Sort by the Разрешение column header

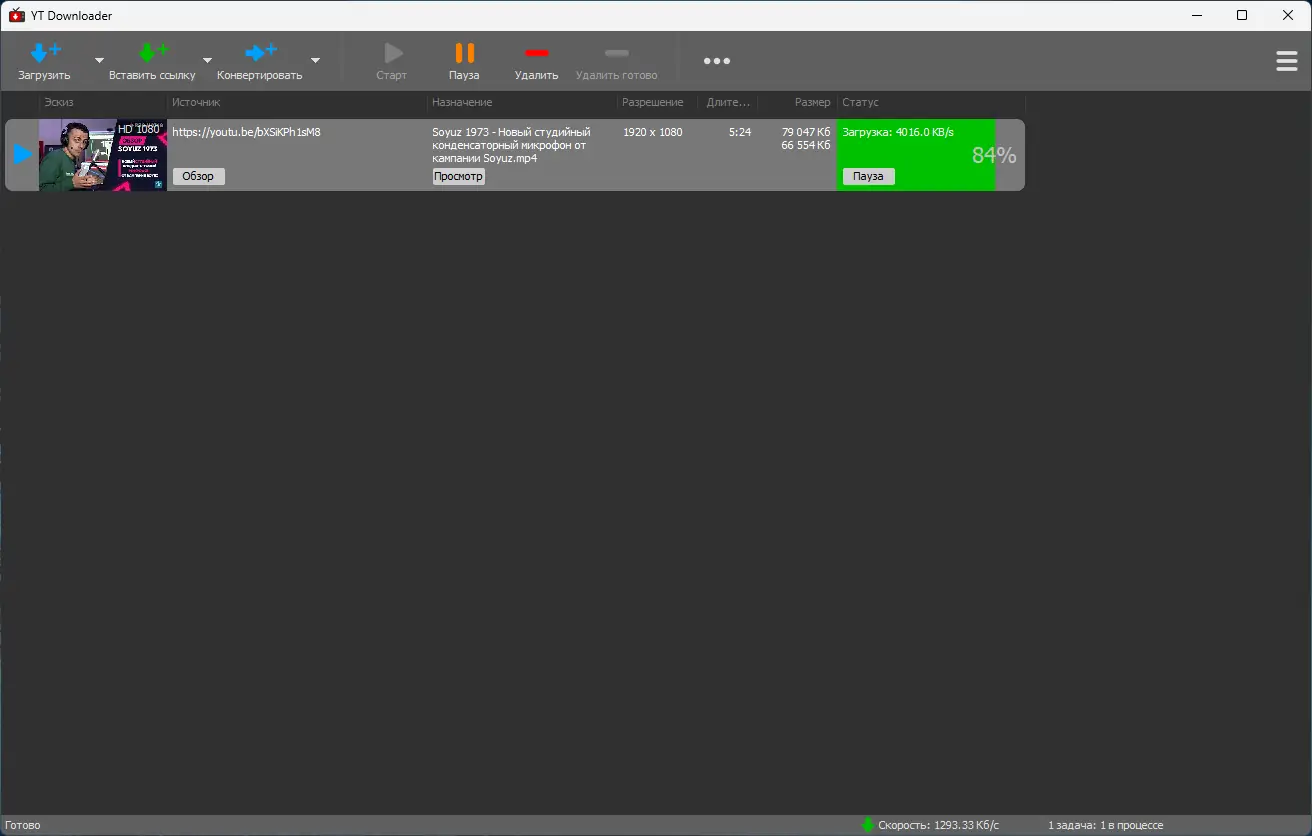[x=657, y=102]
